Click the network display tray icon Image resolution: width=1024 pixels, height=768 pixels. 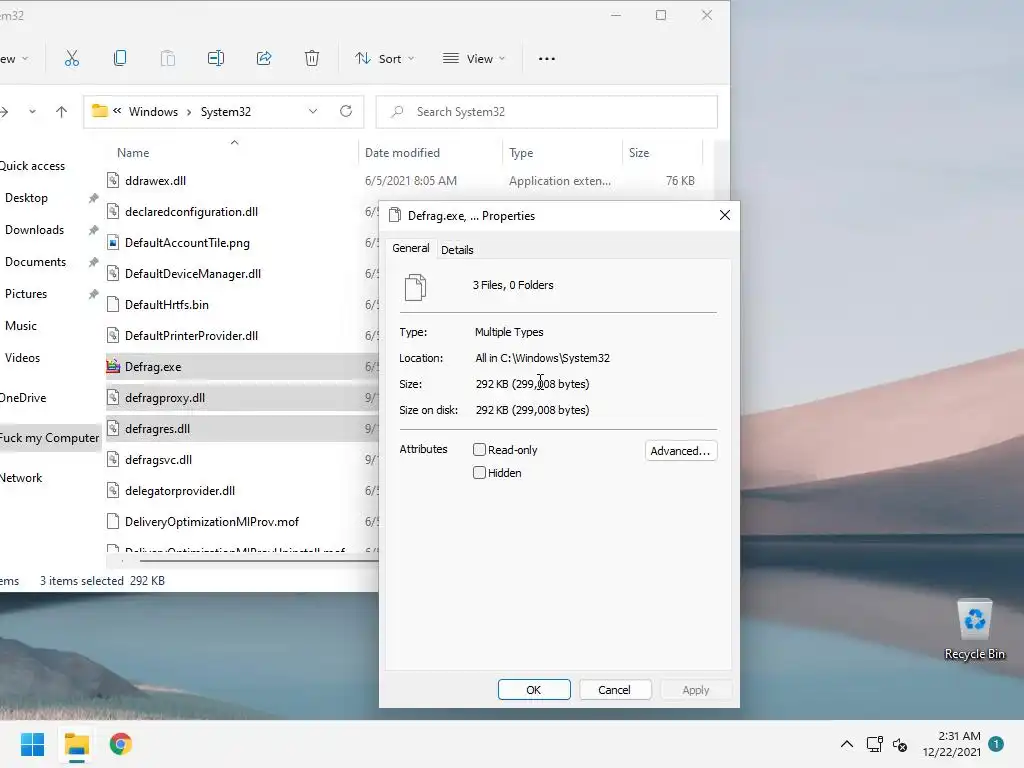click(x=874, y=744)
